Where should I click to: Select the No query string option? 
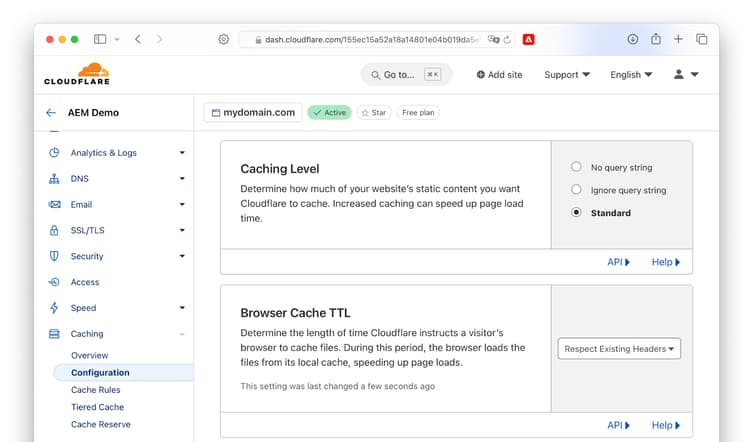(576, 167)
